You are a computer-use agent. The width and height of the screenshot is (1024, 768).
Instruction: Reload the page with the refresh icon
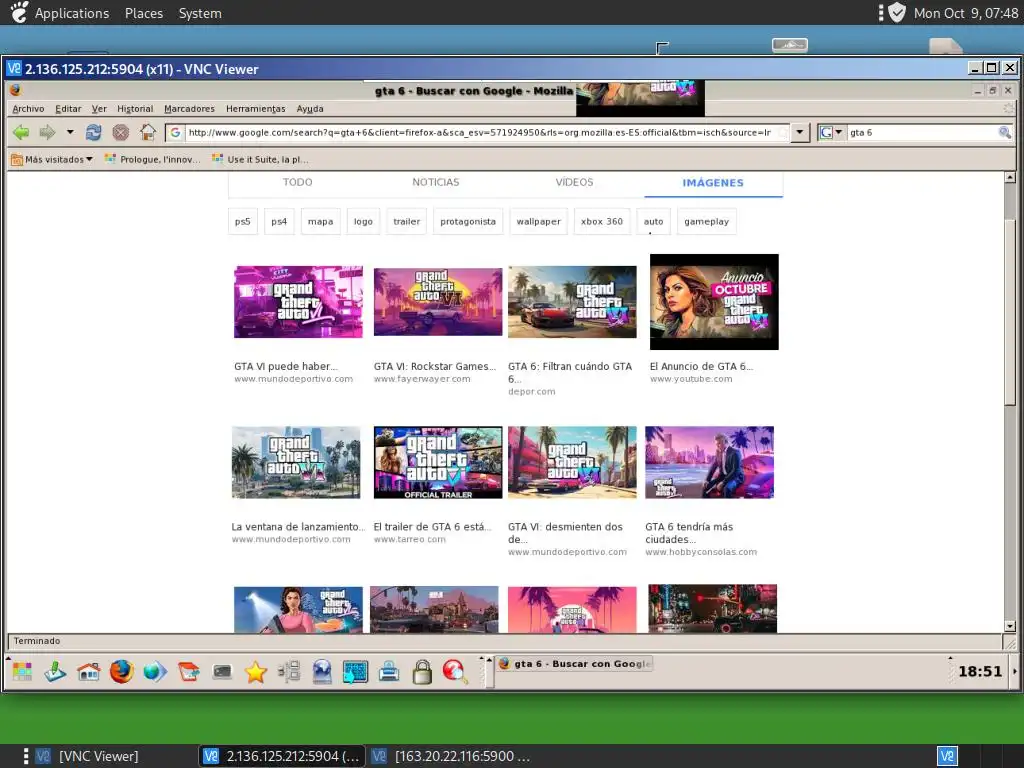(93, 133)
